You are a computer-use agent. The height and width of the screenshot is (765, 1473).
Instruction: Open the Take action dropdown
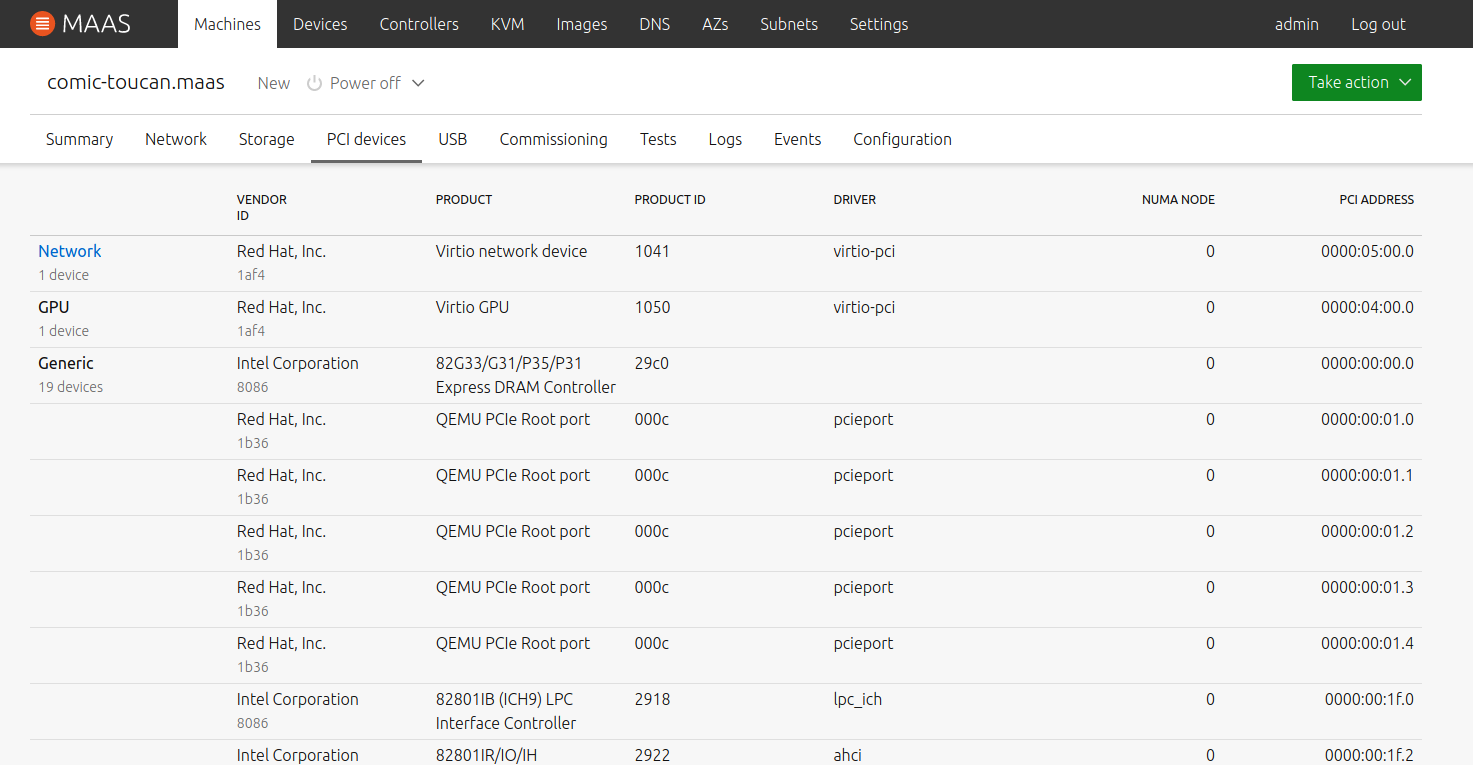coord(1356,83)
